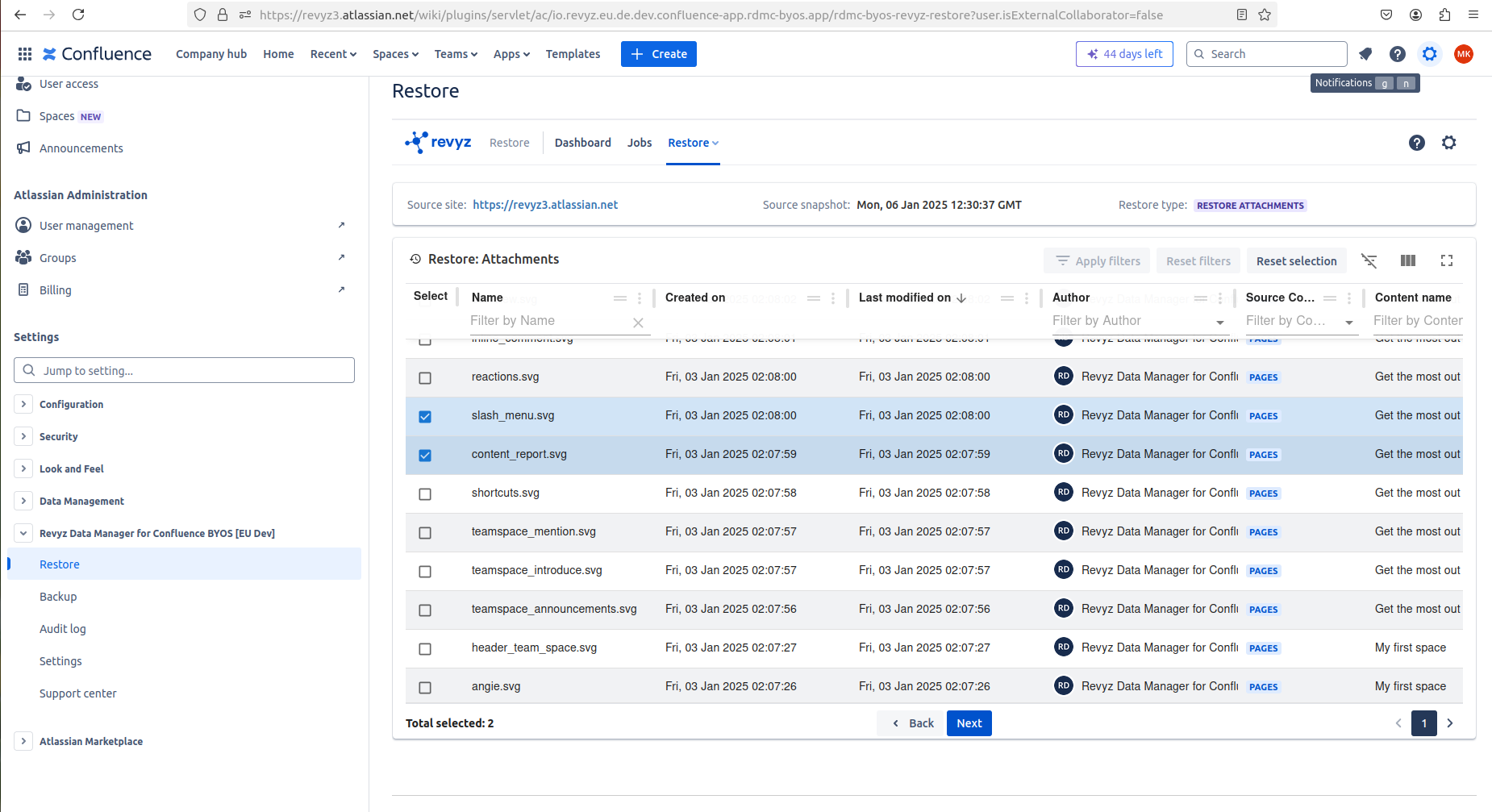Open Name column actions menu
This screenshot has width=1492, height=812.
click(x=640, y=298)
